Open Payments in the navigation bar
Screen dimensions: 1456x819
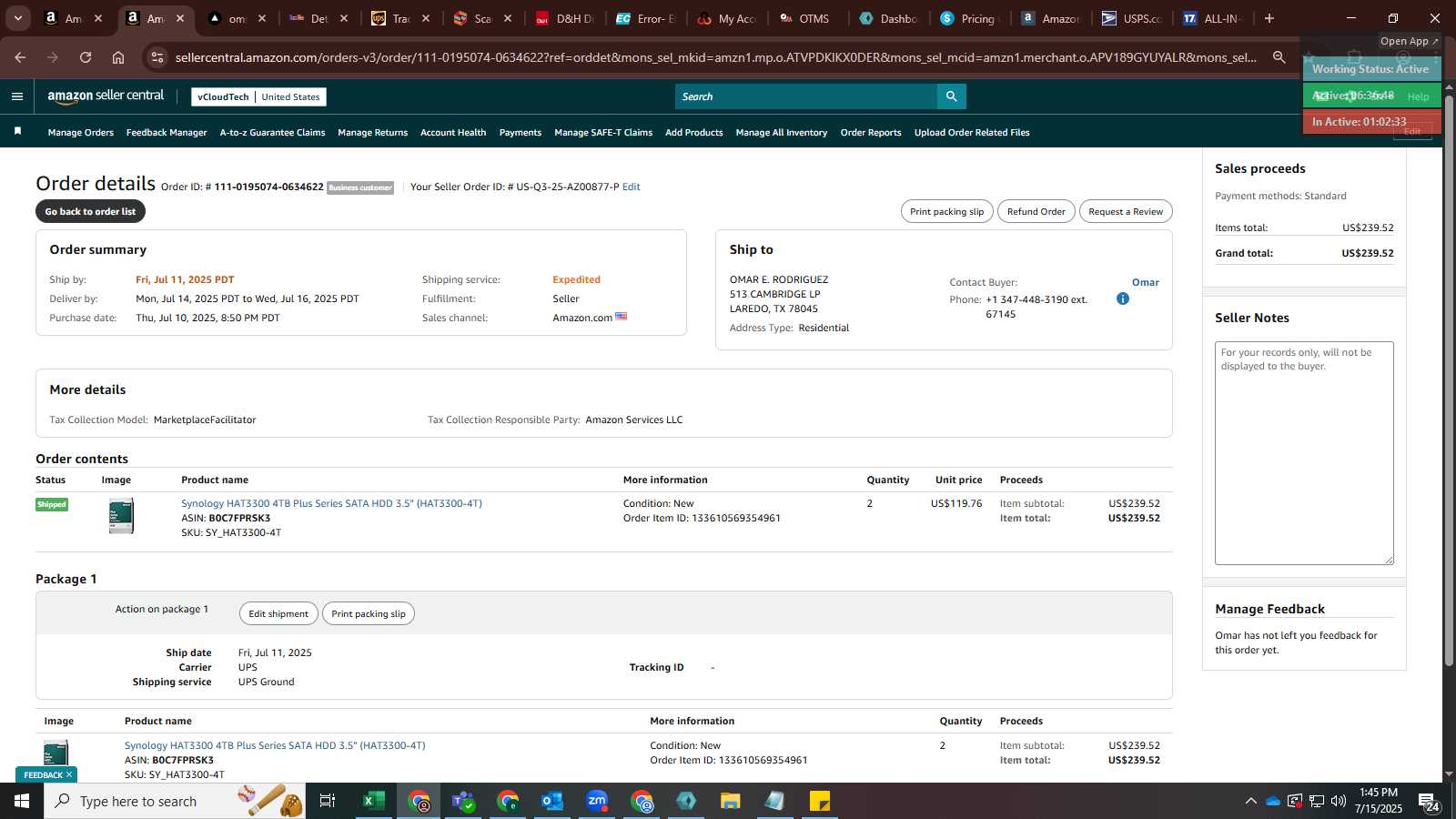(521, 133)
